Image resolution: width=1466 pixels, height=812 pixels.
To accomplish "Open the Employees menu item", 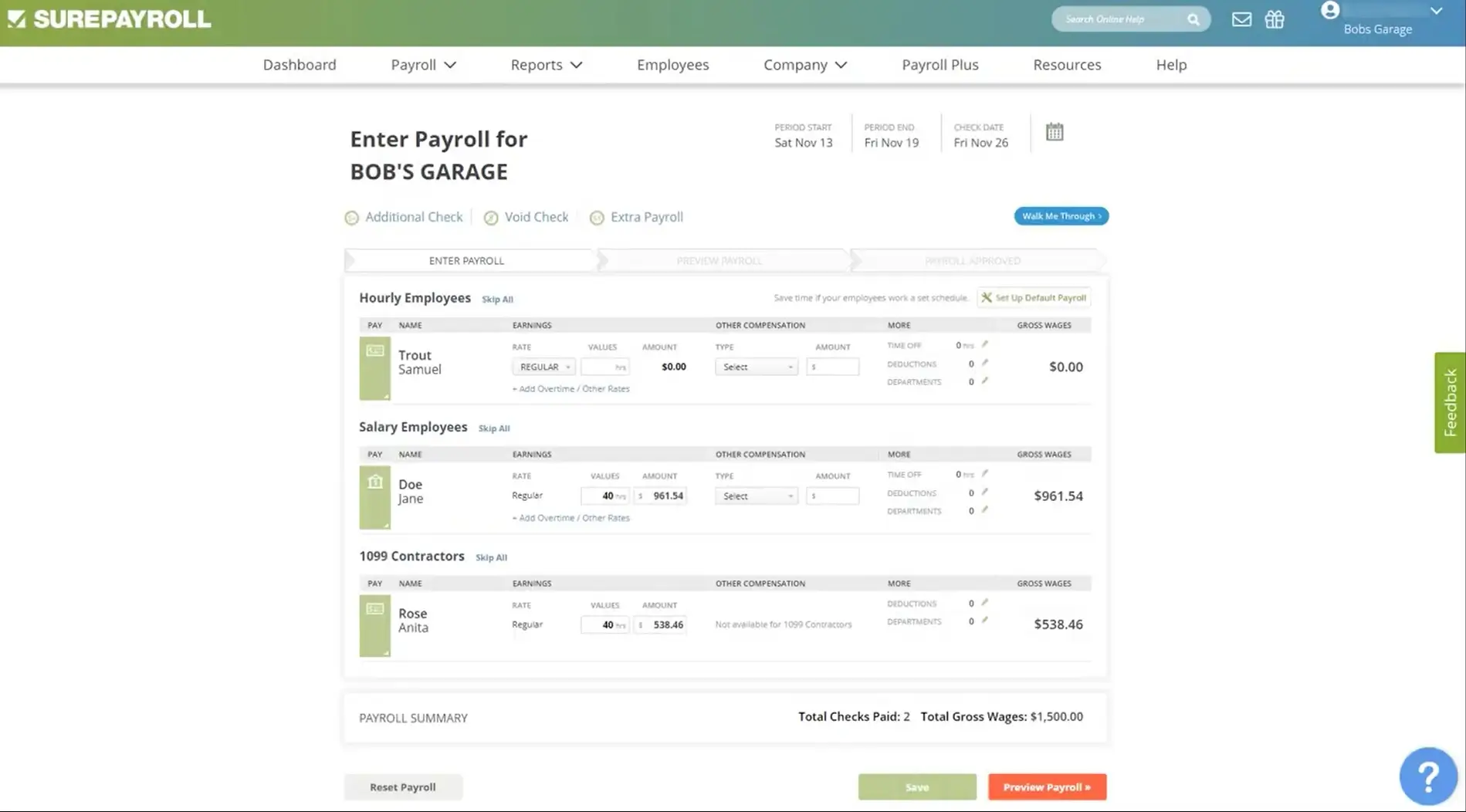I will coord(672,65).
